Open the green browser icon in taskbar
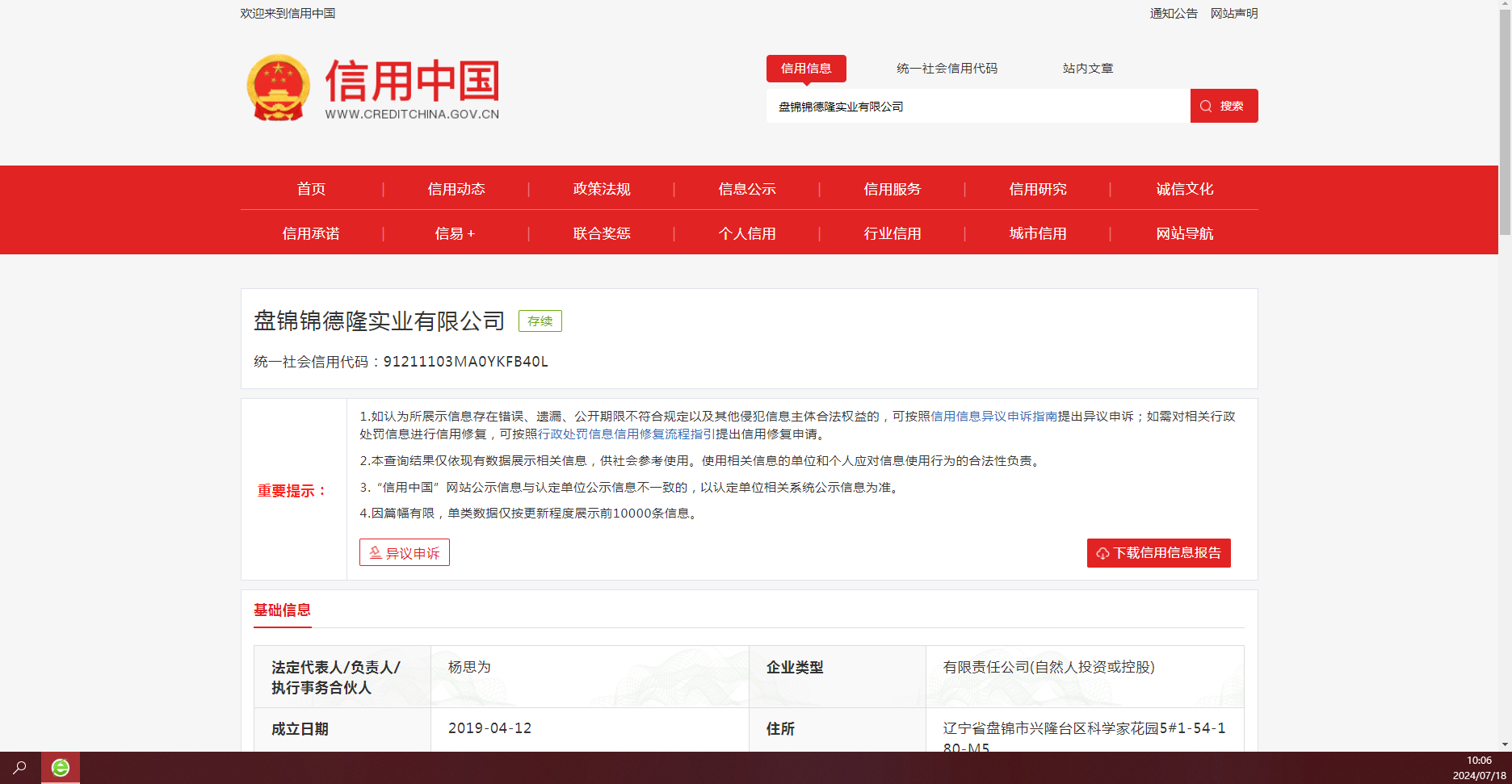 (x=61, y=767)
